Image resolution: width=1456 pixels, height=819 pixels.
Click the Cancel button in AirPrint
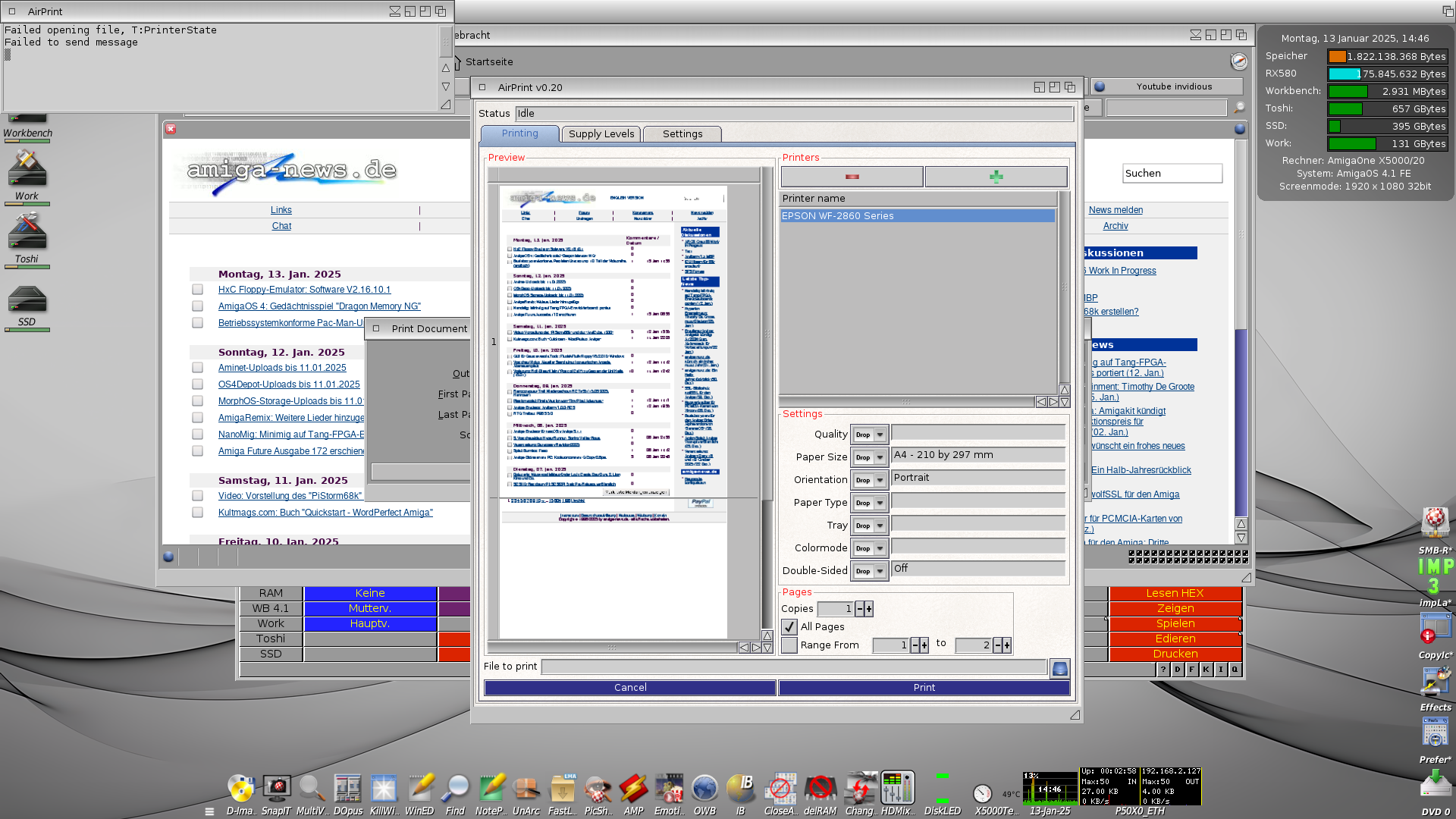click(630, 688)
